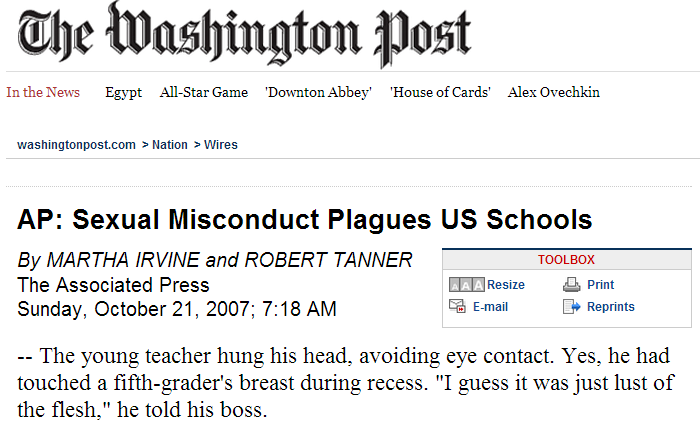Open the Reprints link

(611, 307)
